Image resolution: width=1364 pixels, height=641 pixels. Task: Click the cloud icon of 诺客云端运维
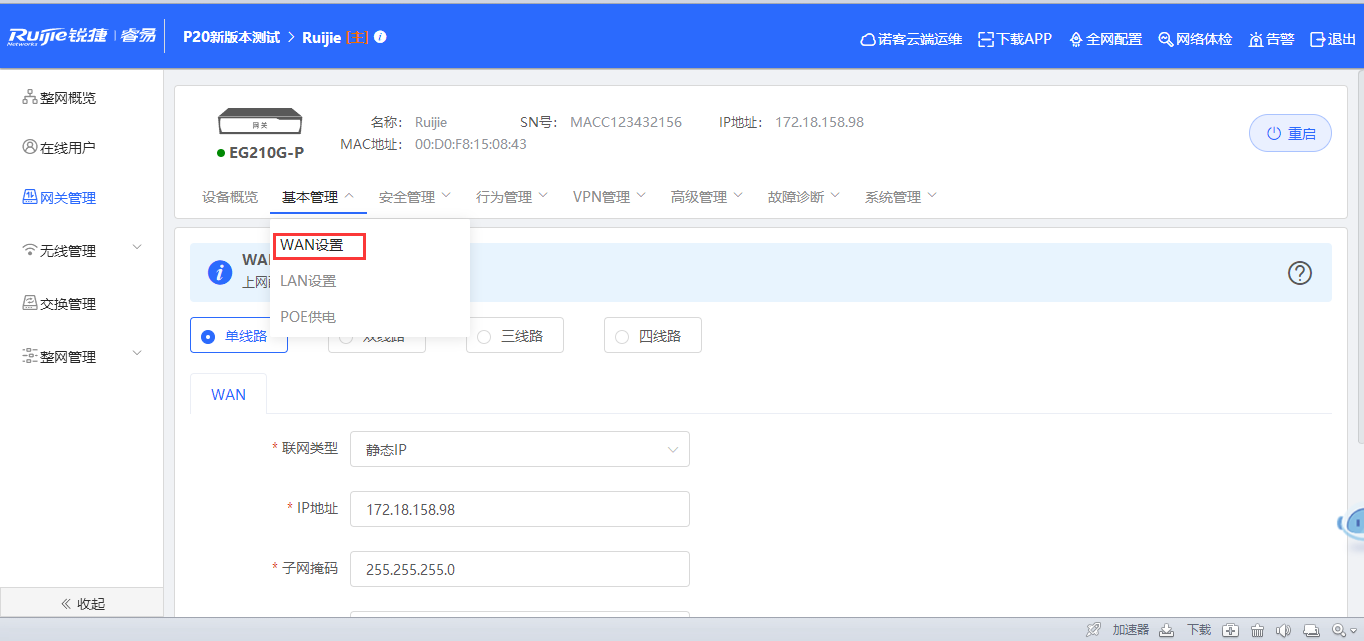point(868,39)
